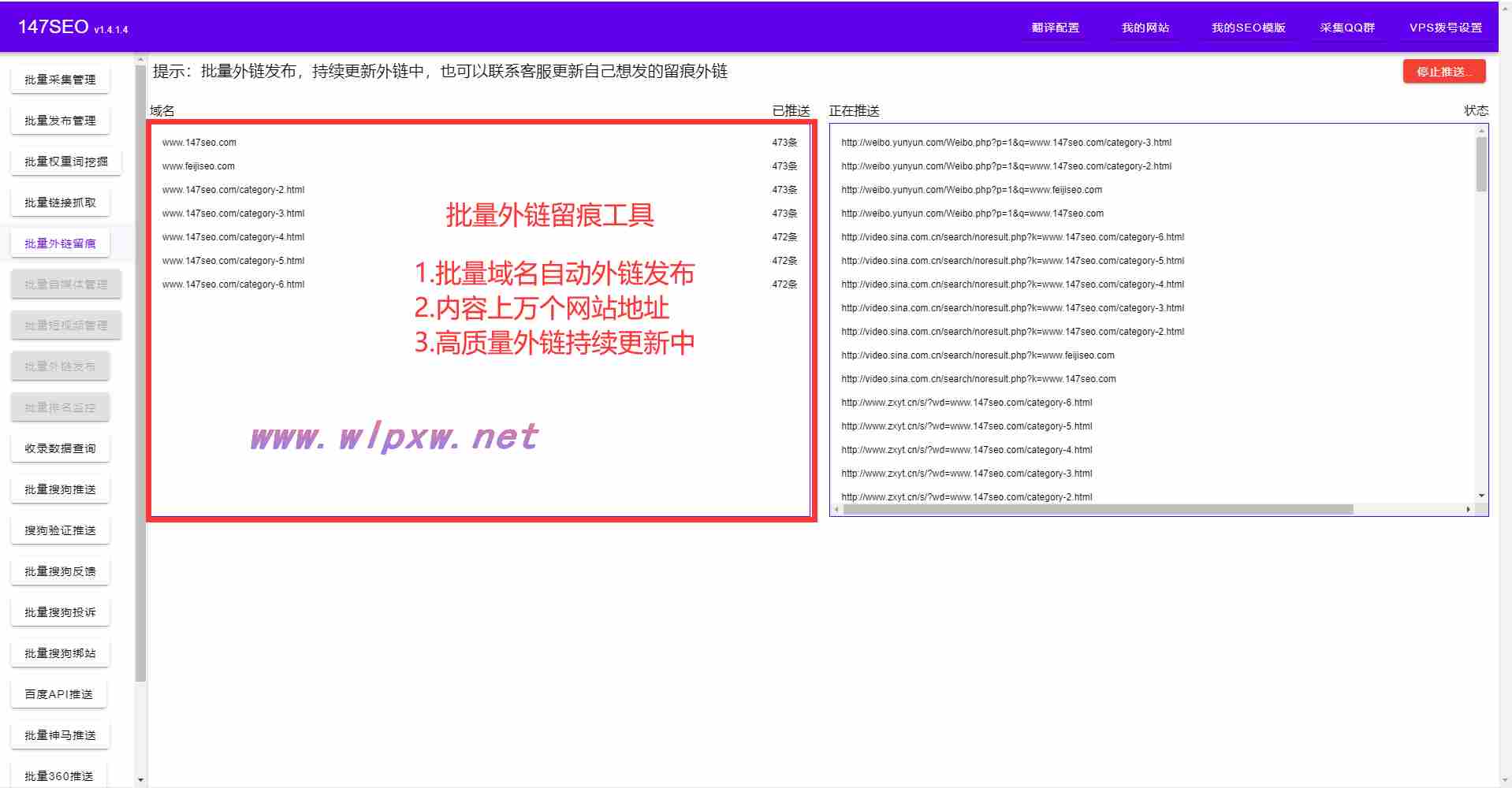Viewport: 1512px width, 788px height.
Task: Click the greyed 批量短视频管理 button
Action: (66, 325)
